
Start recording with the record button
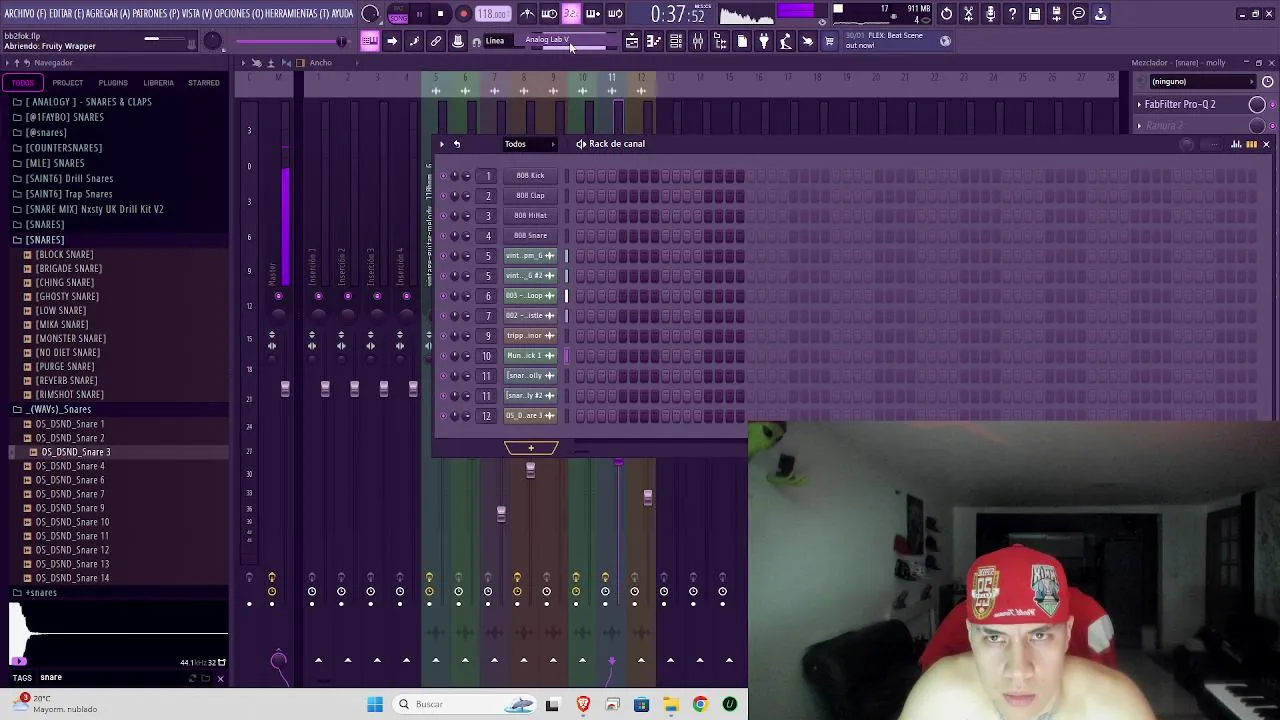[x=464, y=14]
